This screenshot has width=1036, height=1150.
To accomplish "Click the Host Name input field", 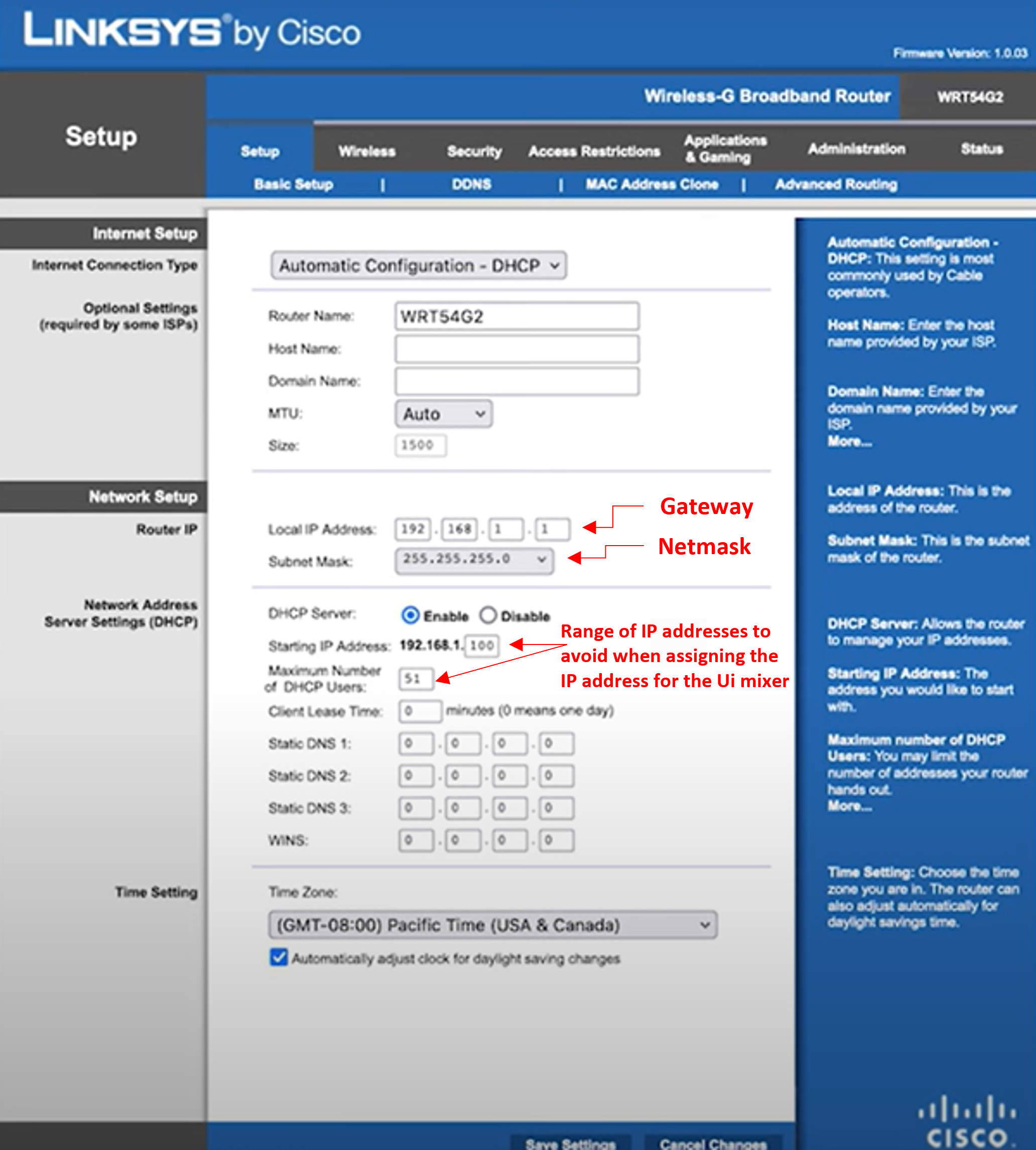I will 517,348.
